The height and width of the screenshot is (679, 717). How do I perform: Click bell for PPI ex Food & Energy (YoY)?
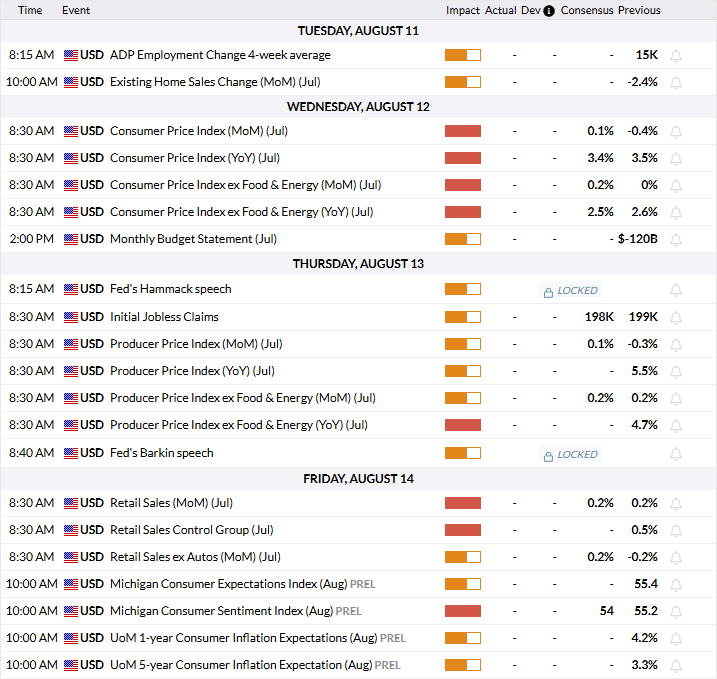pos(676,426)
